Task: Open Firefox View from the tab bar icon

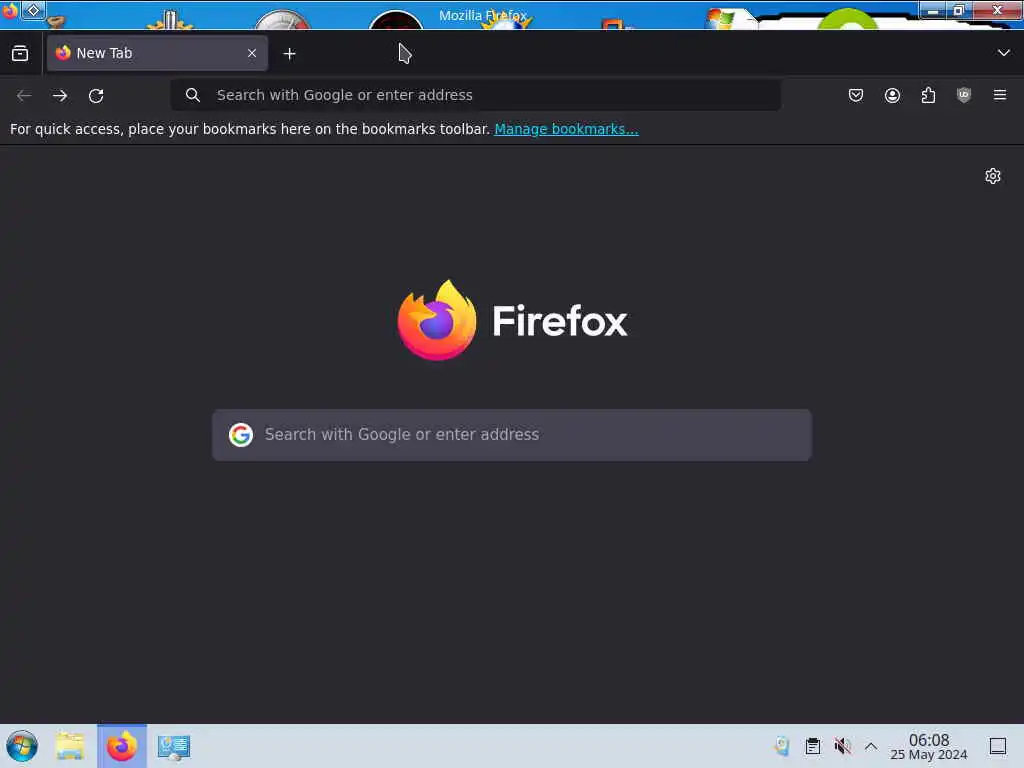Action: 20,53
